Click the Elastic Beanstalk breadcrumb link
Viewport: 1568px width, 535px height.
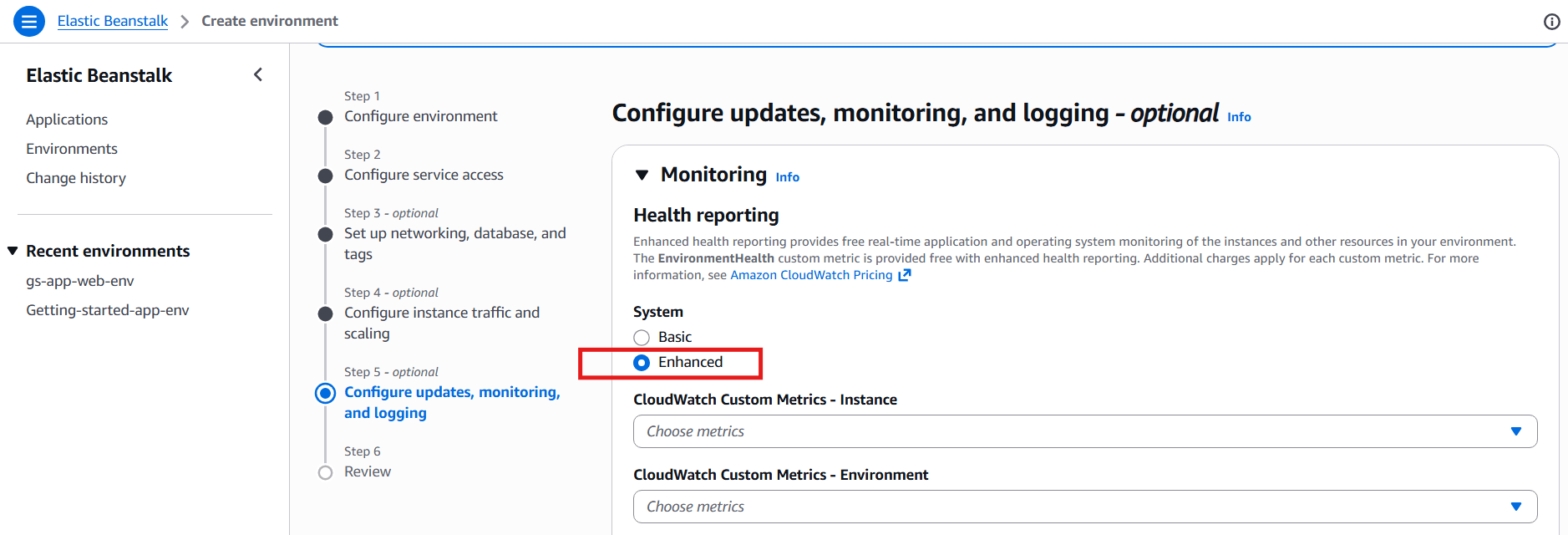coord(113,21)
